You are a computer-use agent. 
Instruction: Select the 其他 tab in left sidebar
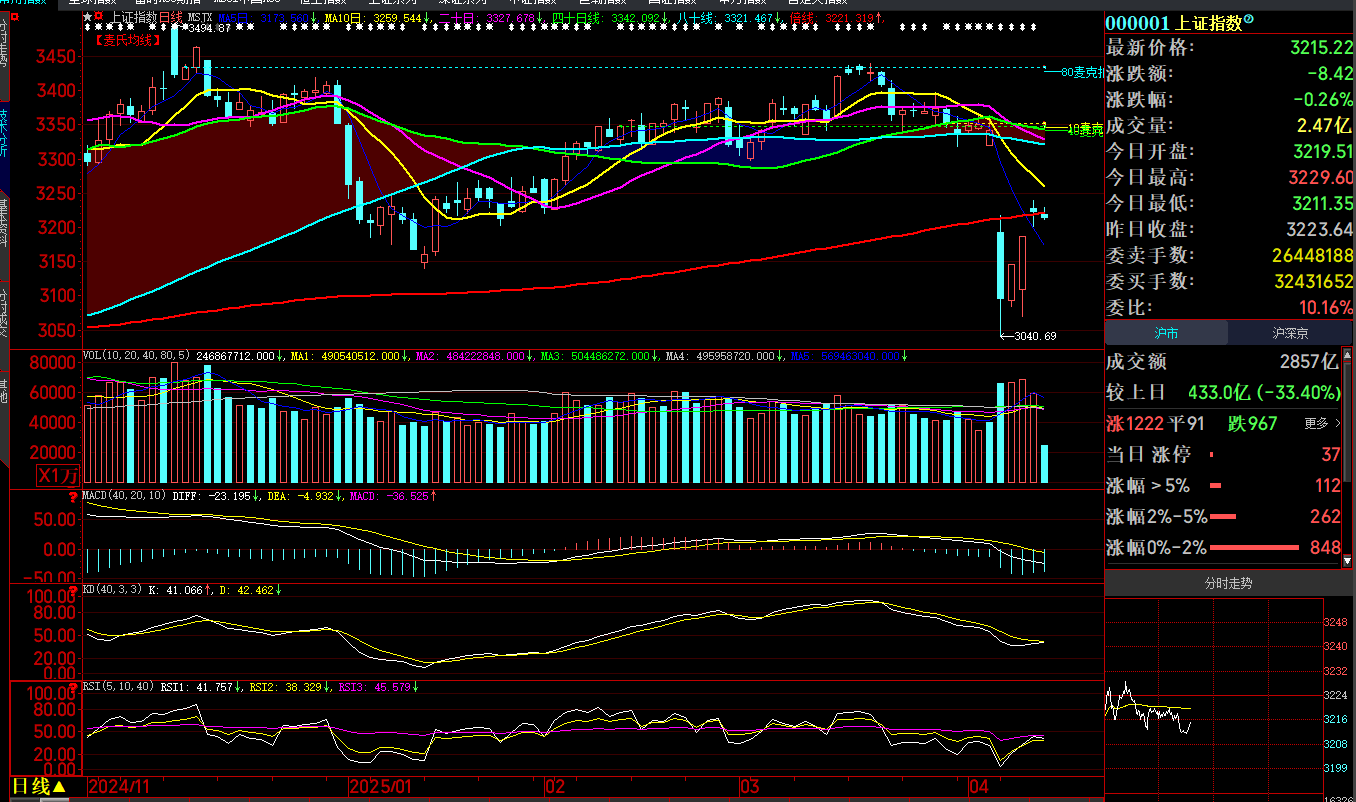(4, 390)
